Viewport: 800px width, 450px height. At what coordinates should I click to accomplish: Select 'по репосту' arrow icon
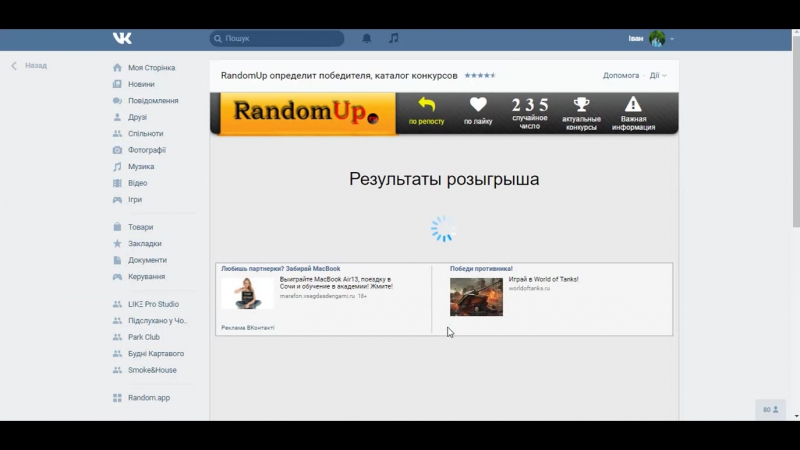click(x=427, y=105)
